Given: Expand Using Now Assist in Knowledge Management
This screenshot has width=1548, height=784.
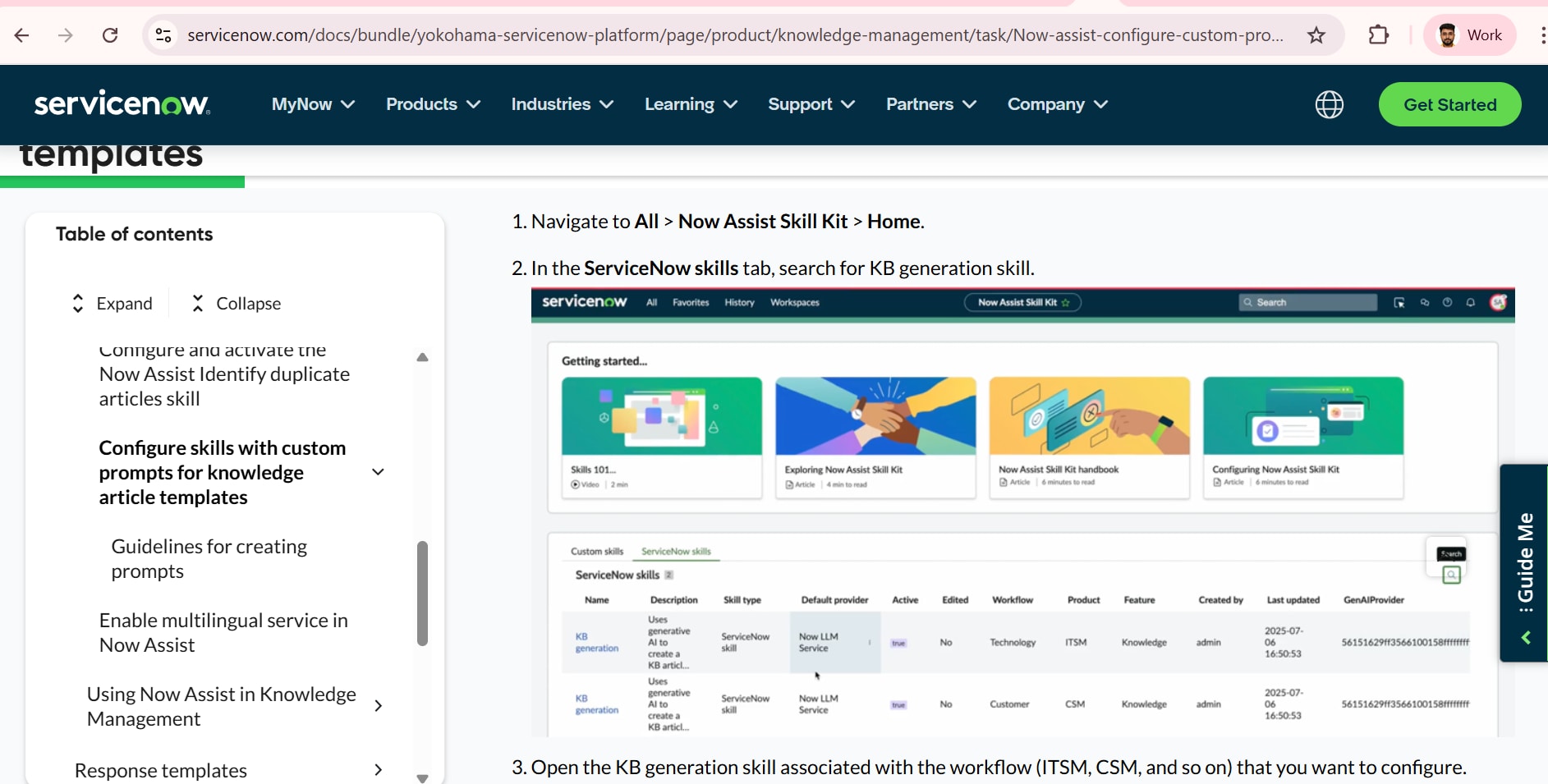Looking at the screenshot, I should click(378, 706).
